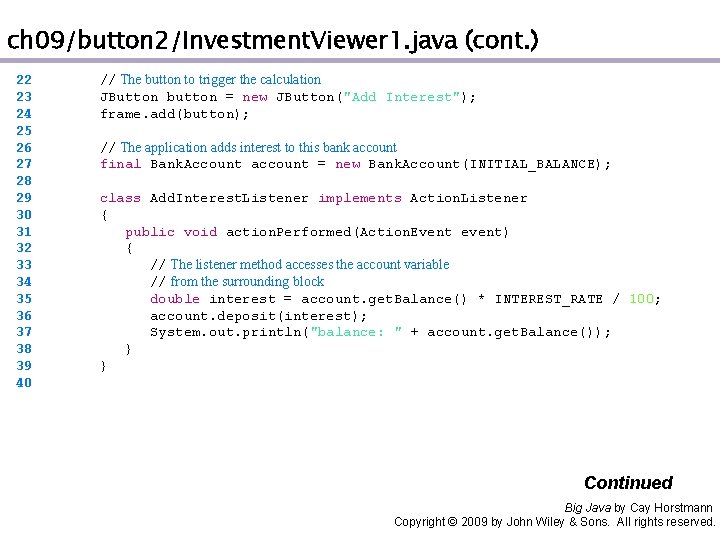Click line number 24

tap(24, 113)
